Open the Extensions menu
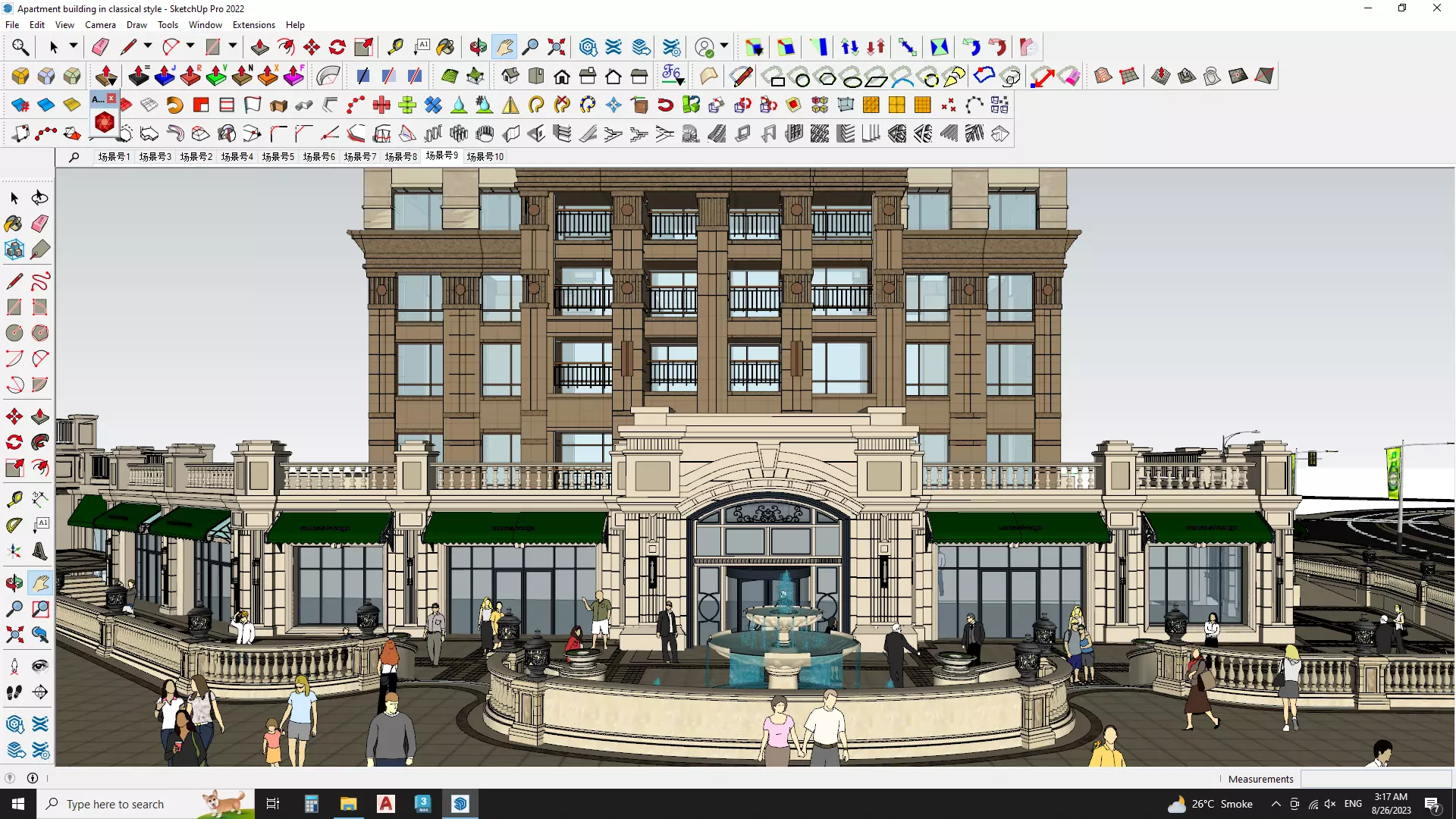The height and width of the screenshot is (819, 1456). click(253, 25)
